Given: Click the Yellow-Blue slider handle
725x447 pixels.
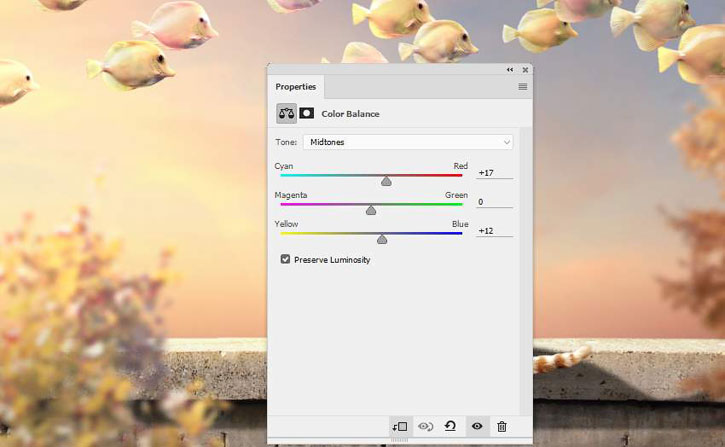Looking at the screenshot, I should pyautogui.click(x=381, y=239).
